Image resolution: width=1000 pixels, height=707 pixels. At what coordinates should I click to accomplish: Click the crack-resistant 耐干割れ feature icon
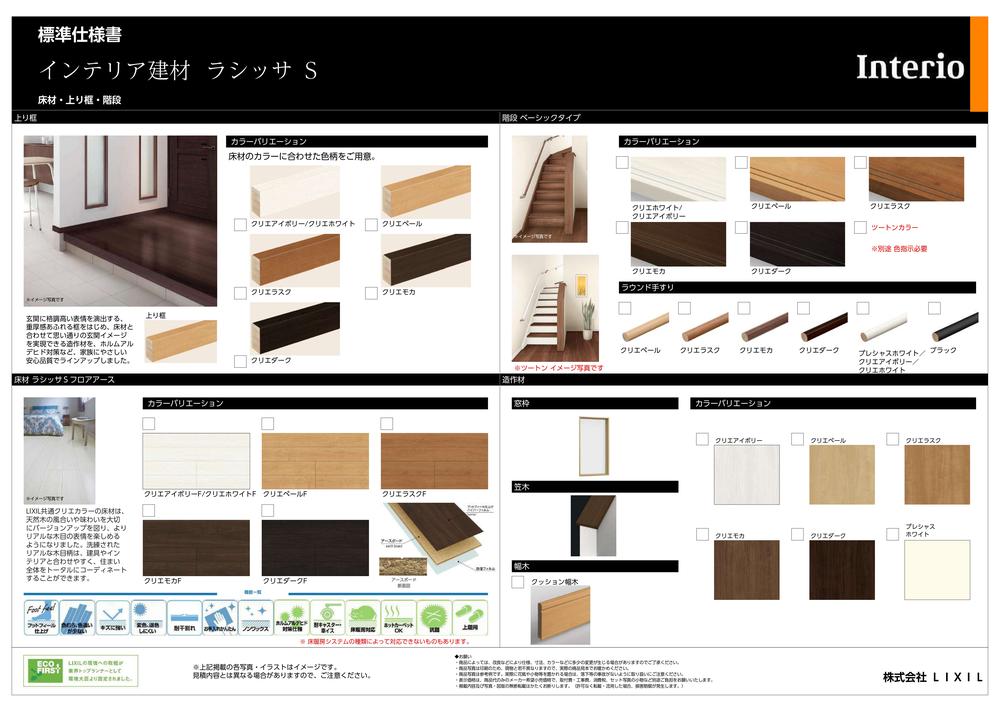point(184,617)
